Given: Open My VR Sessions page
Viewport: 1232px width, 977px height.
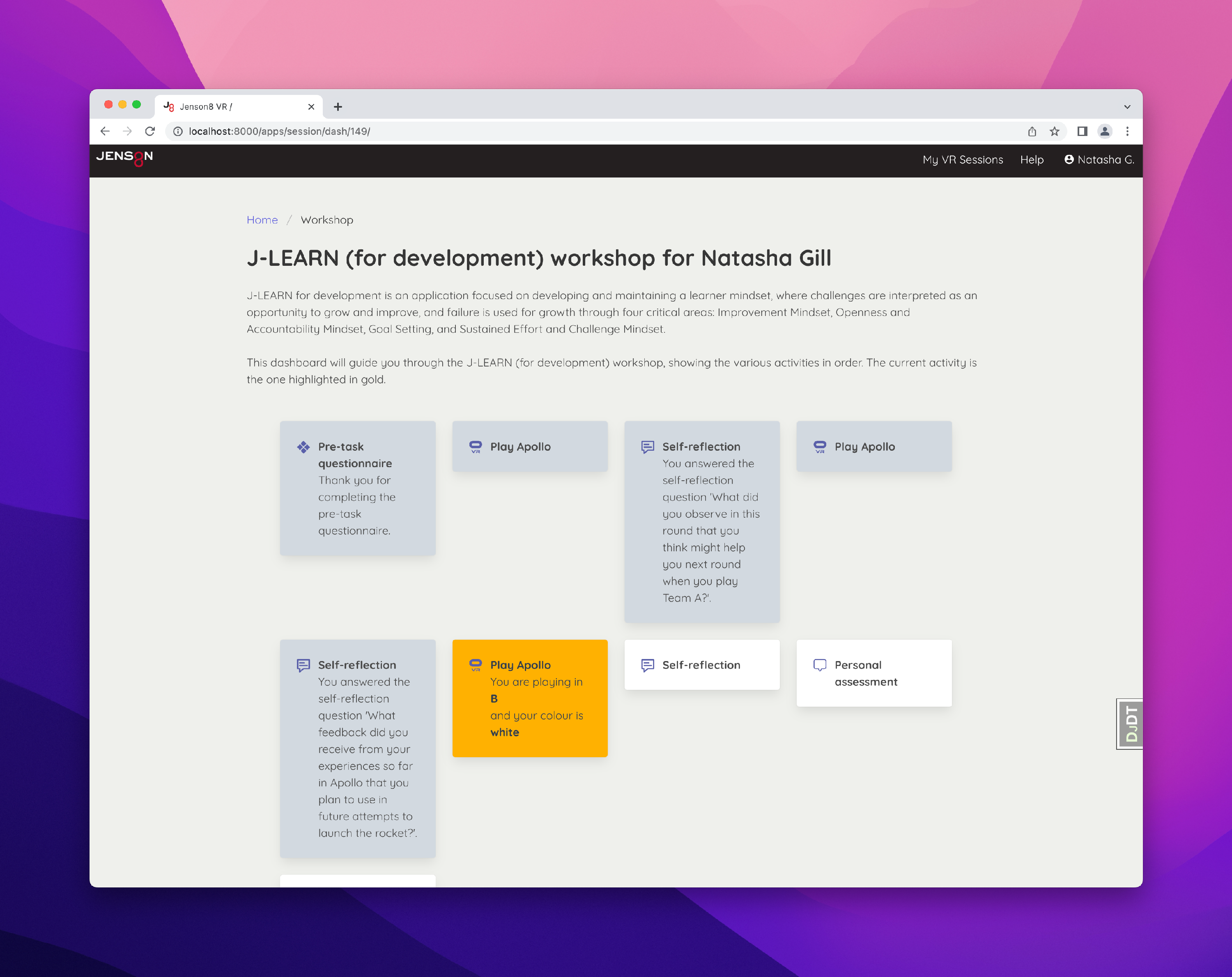Looking at the screenshot, I should pos(962,160).
